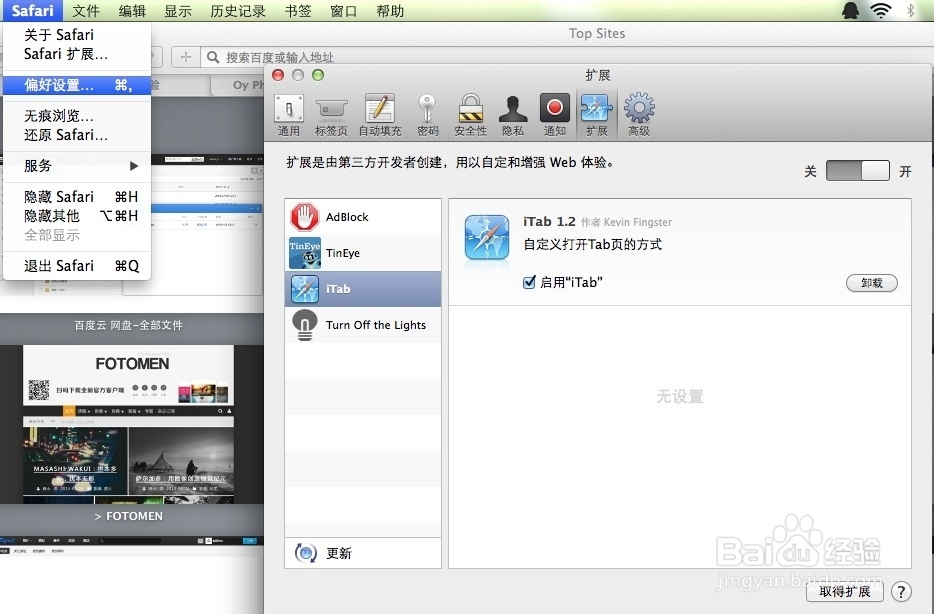This screenshot has width=934, height=614.
Task: Open the 自动填充 AutoFill preferences pane
Action: coord(380,116)
